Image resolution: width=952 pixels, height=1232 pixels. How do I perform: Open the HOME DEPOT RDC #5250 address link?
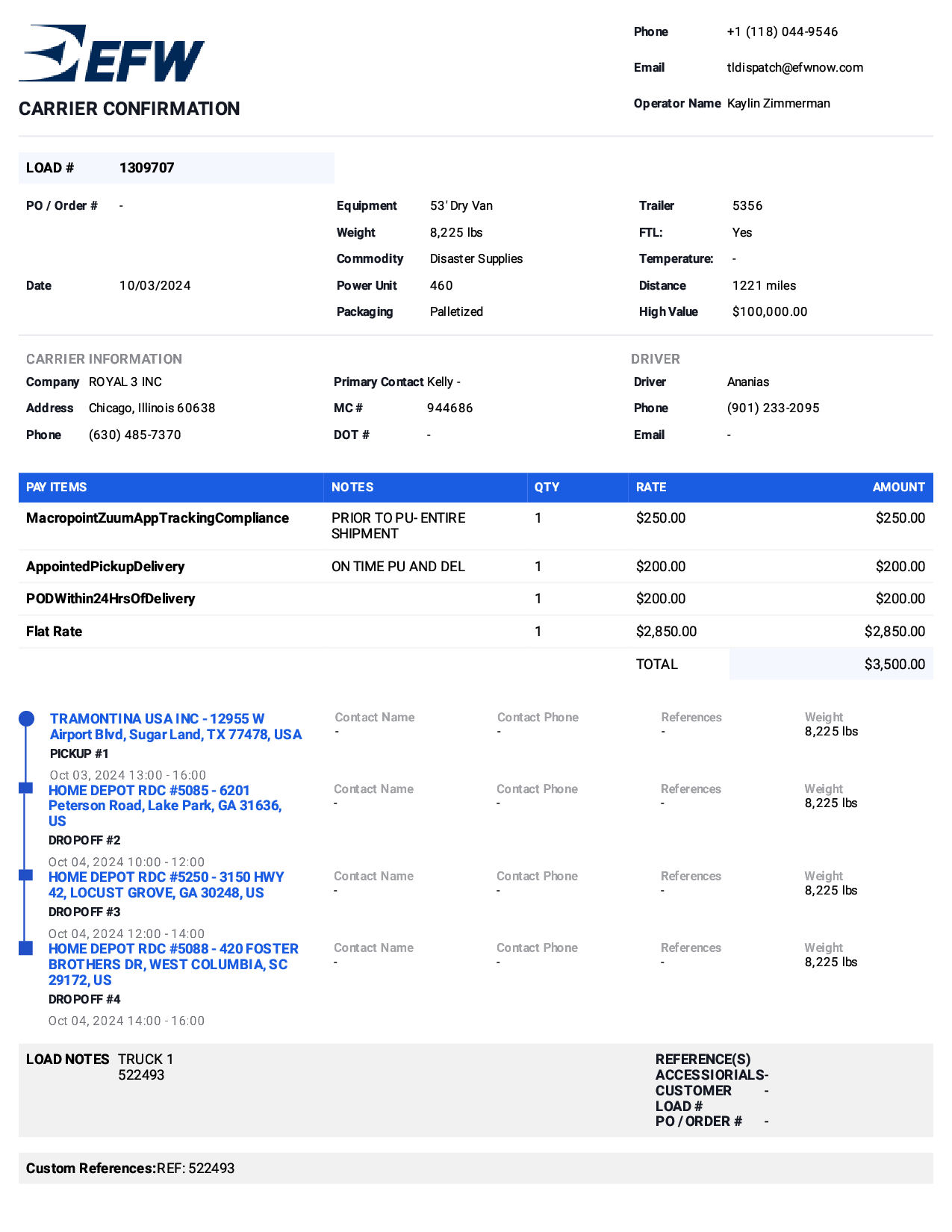167,885
